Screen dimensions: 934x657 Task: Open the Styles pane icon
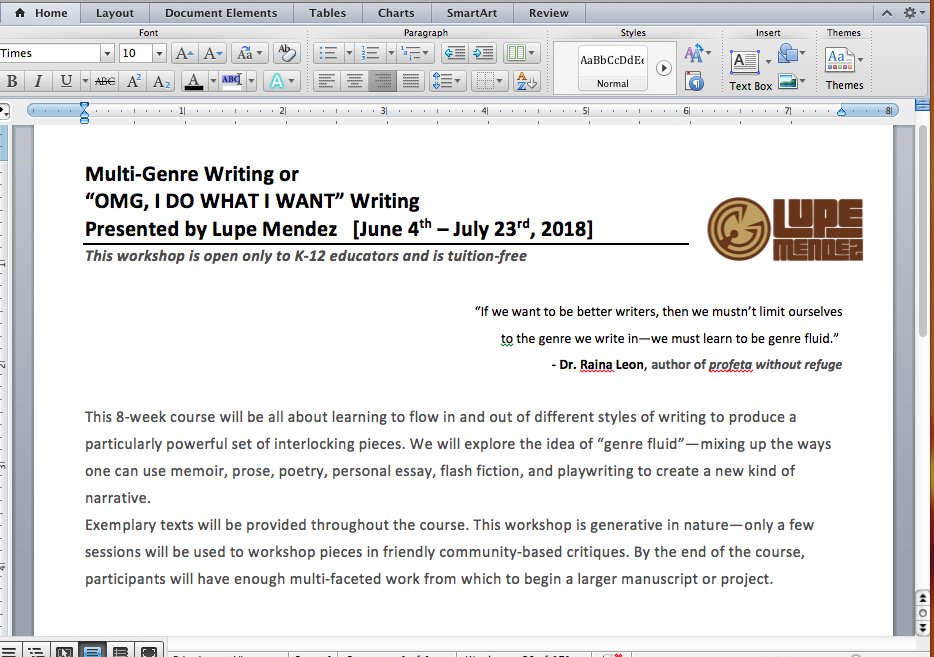coord(695,81)
